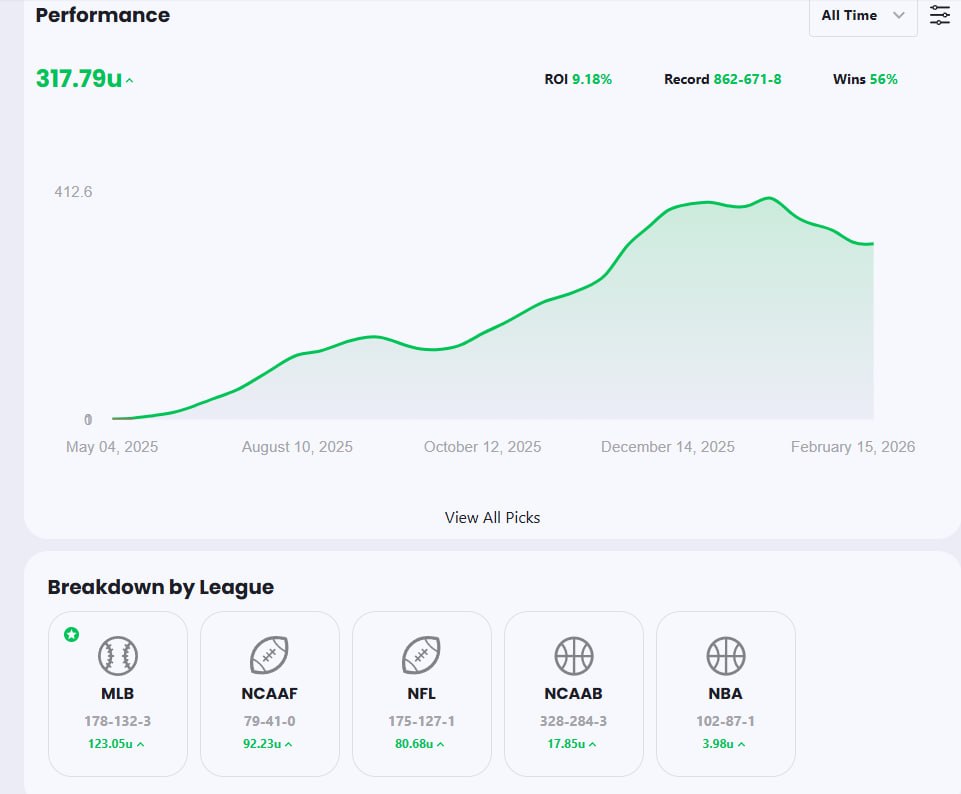The height and width of the screenshot is (794, 961).
Task: Click the 317.79u total units figure
Action: 79,78
